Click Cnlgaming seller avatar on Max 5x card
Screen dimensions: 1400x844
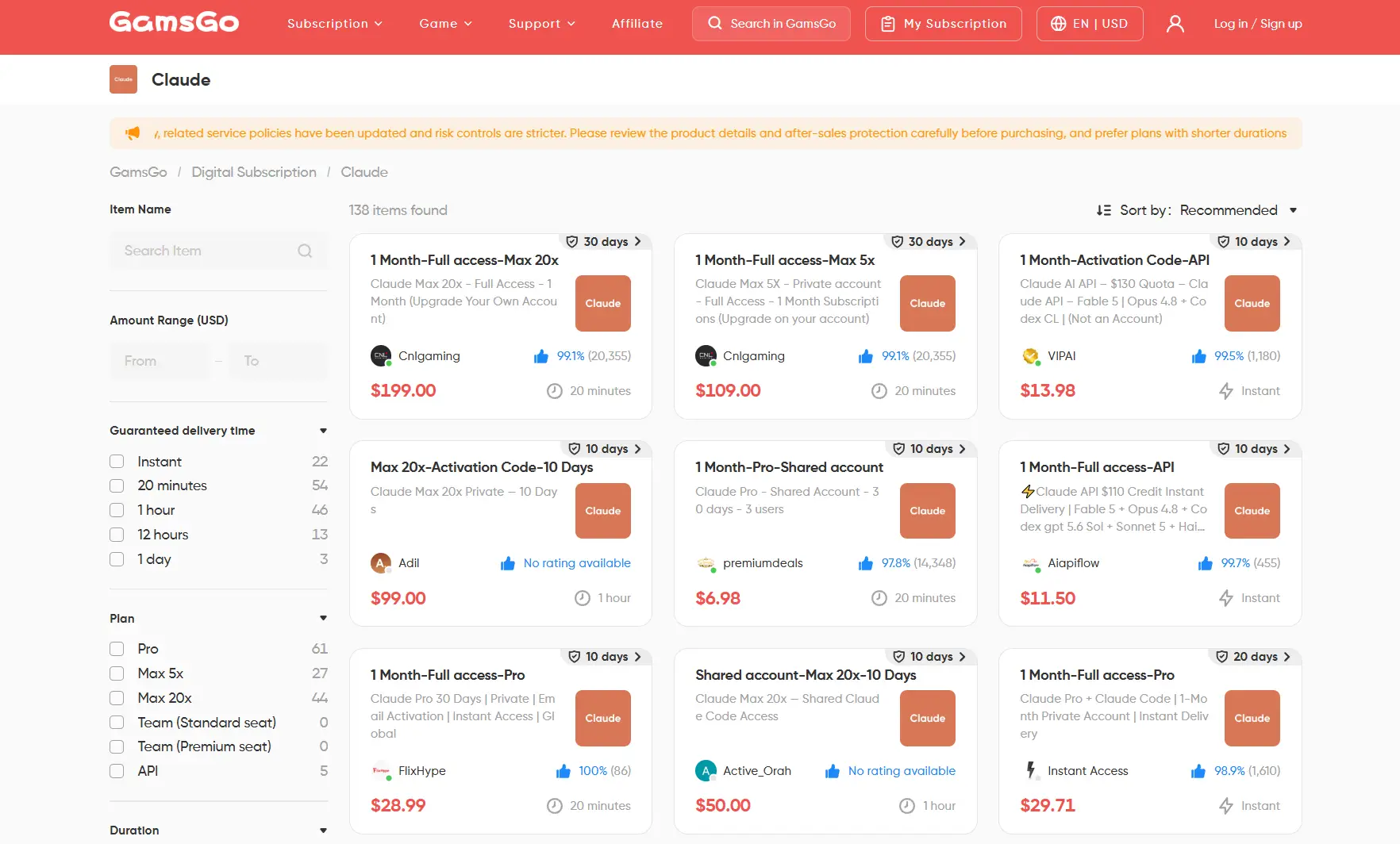point(706,356)
